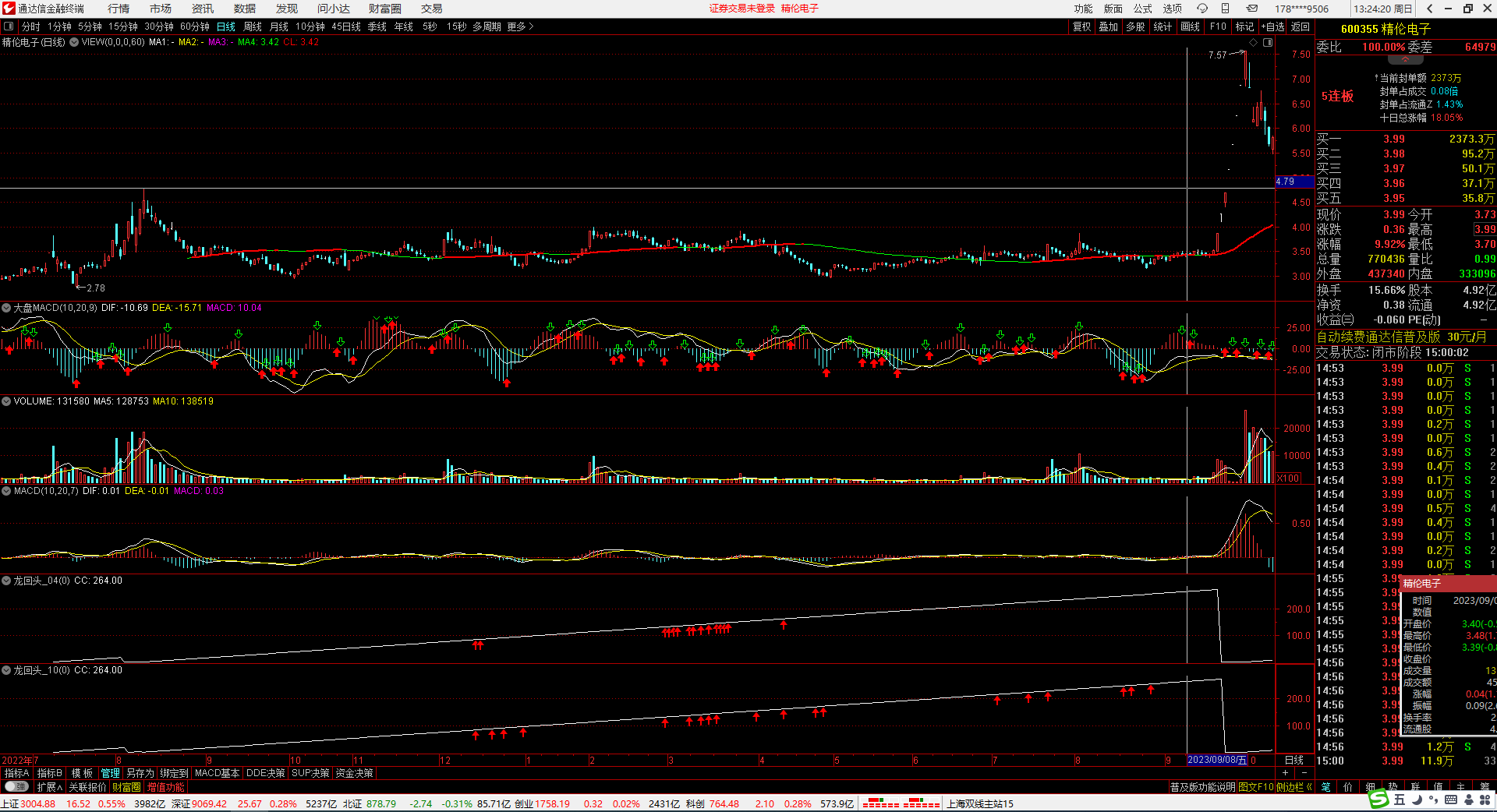Click the 五 wubi mode indicator

pyautogui.click(x=1400, y=800)
